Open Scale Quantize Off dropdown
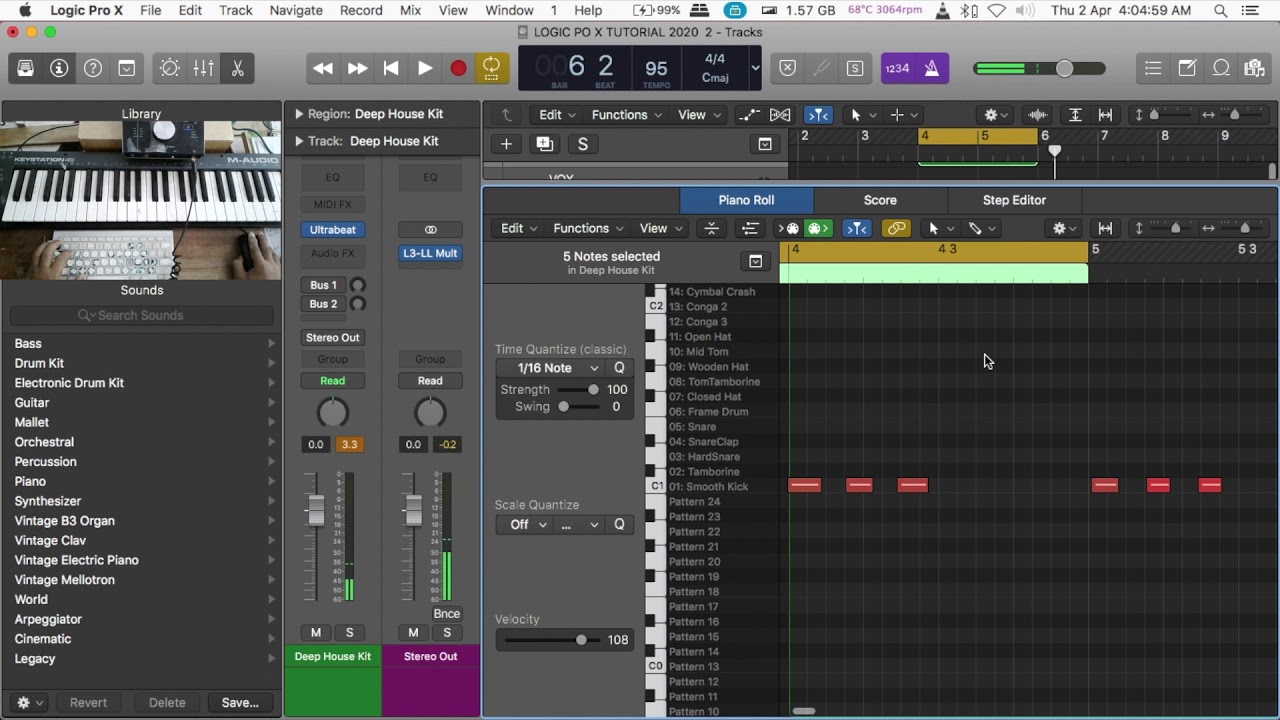1280x720 pixels. click(x=523, y=525)
